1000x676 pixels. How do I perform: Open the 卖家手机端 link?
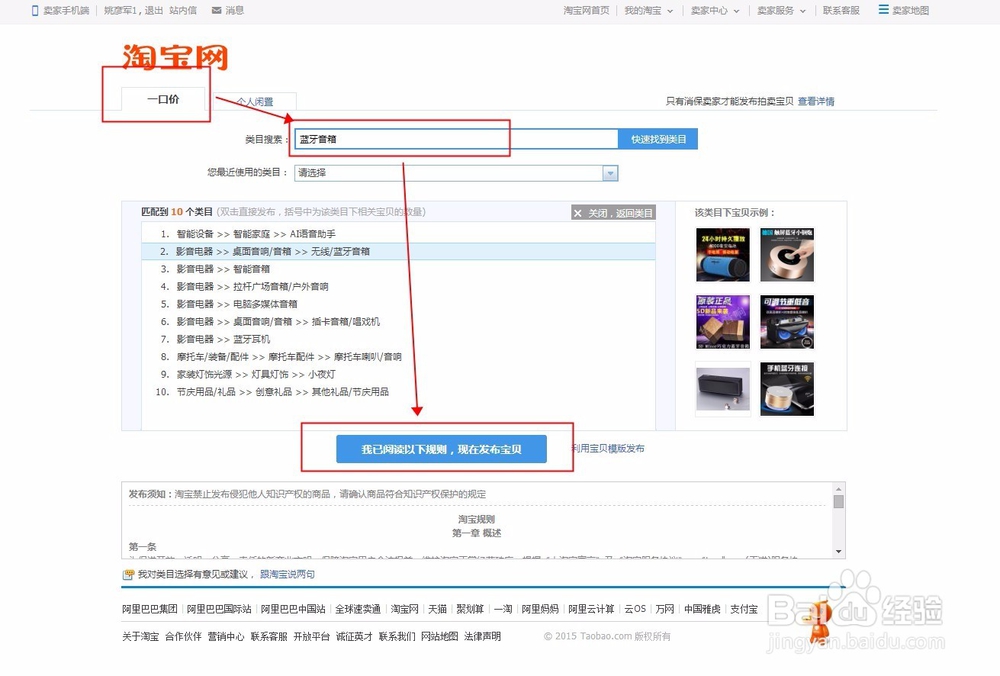(x=66, y=10)
